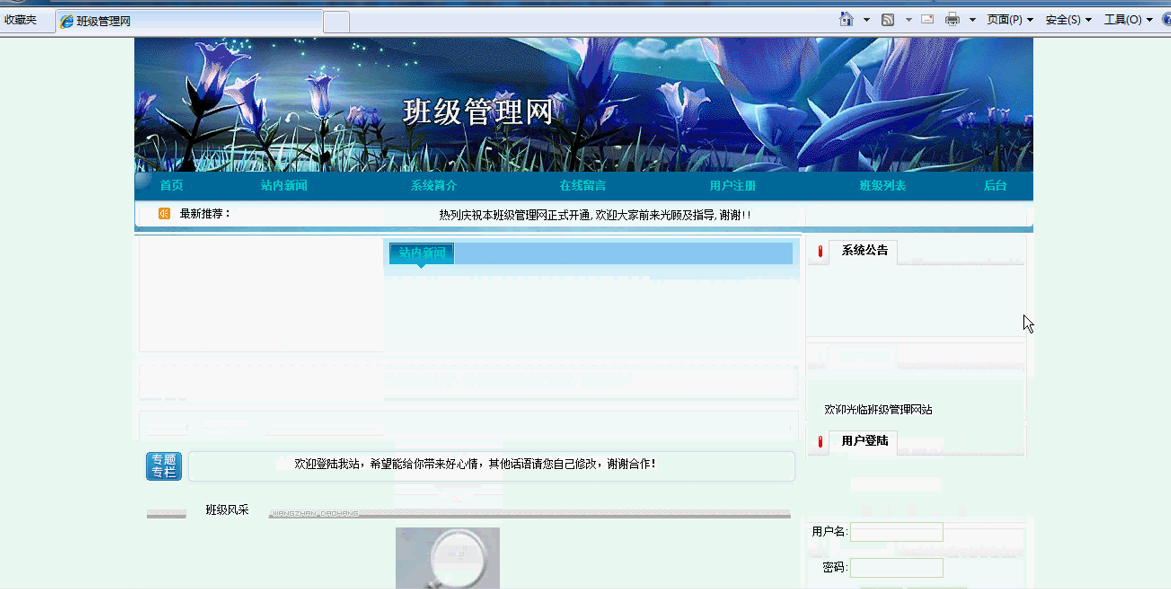Select the 班级管理网 browser tab
1171x589 pixels.
tap(190, 21)
